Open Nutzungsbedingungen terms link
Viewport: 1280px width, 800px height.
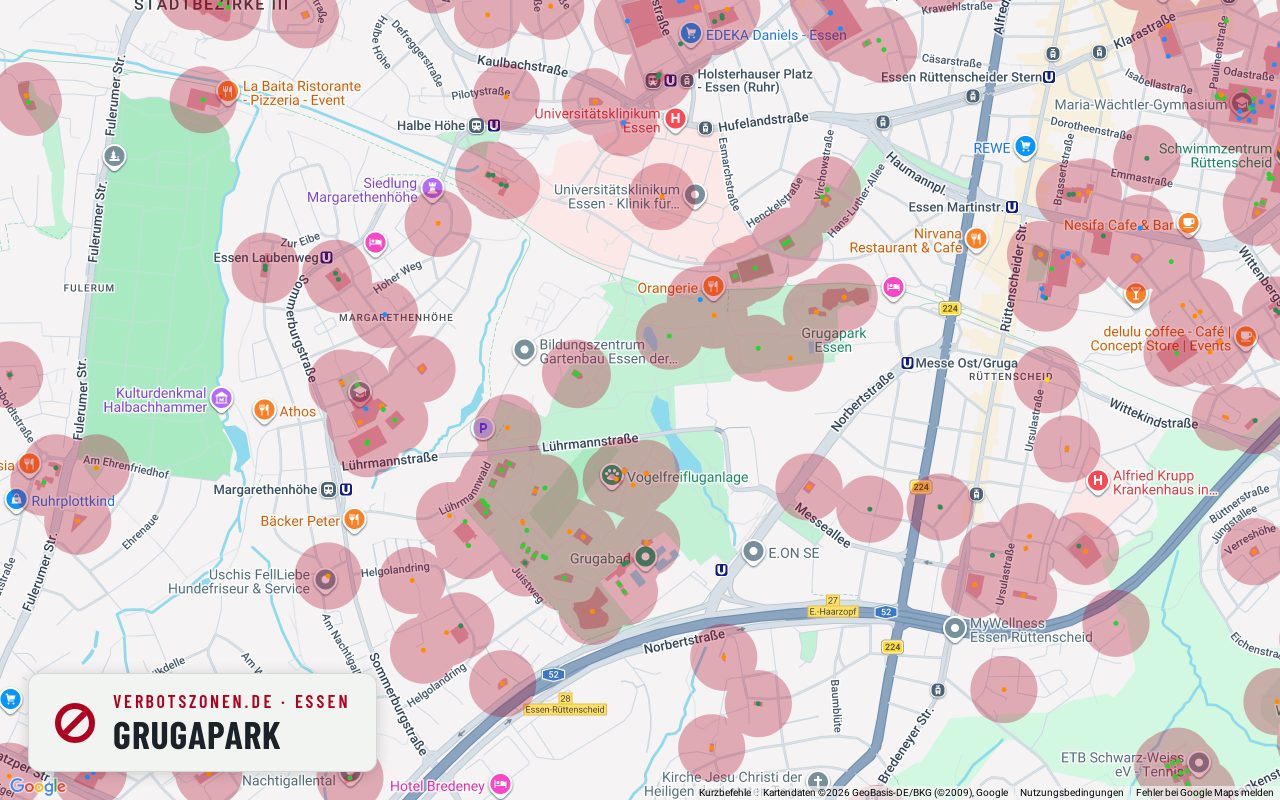coord(1071,792)
